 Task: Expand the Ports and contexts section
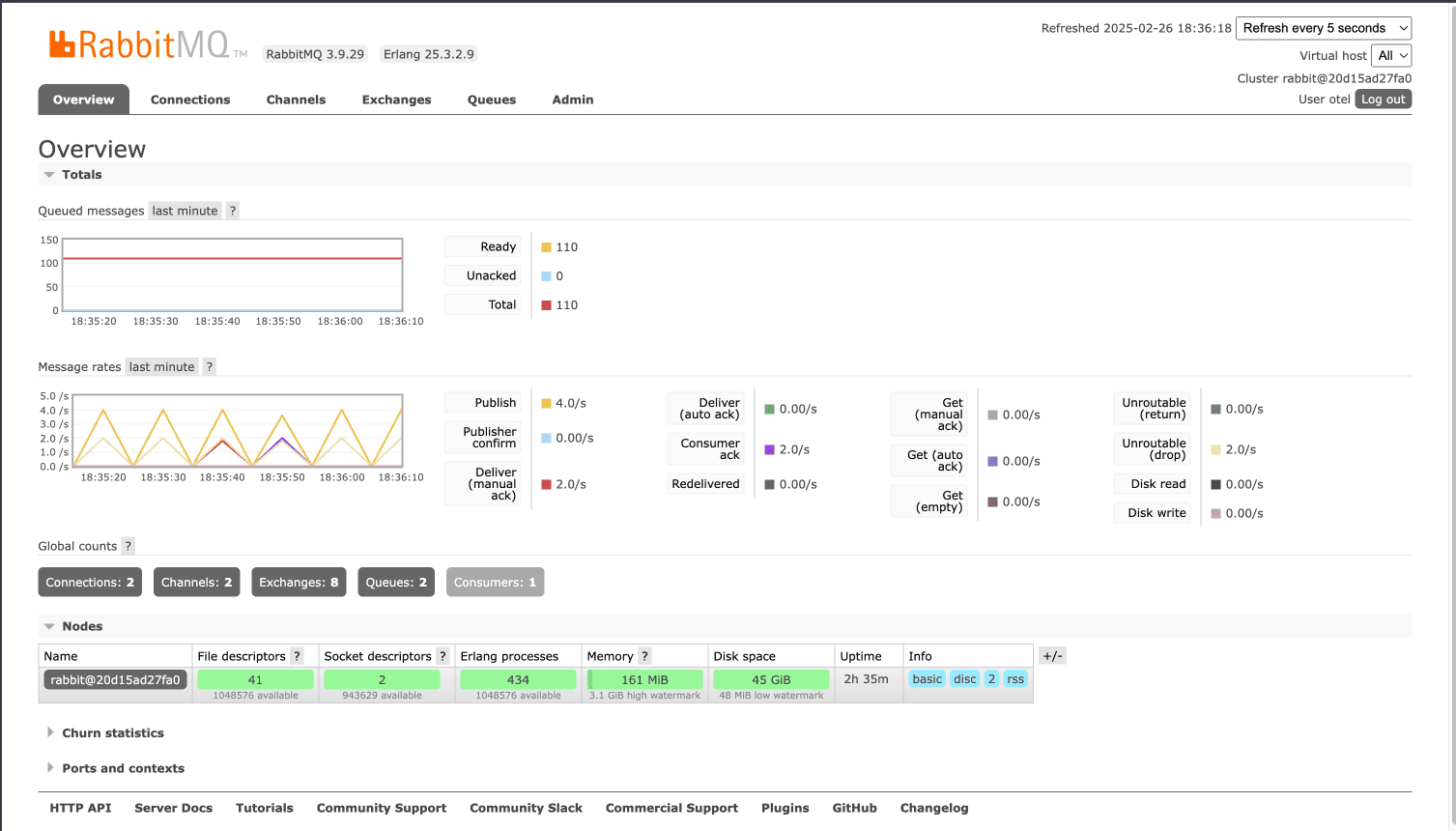(123, 768)
